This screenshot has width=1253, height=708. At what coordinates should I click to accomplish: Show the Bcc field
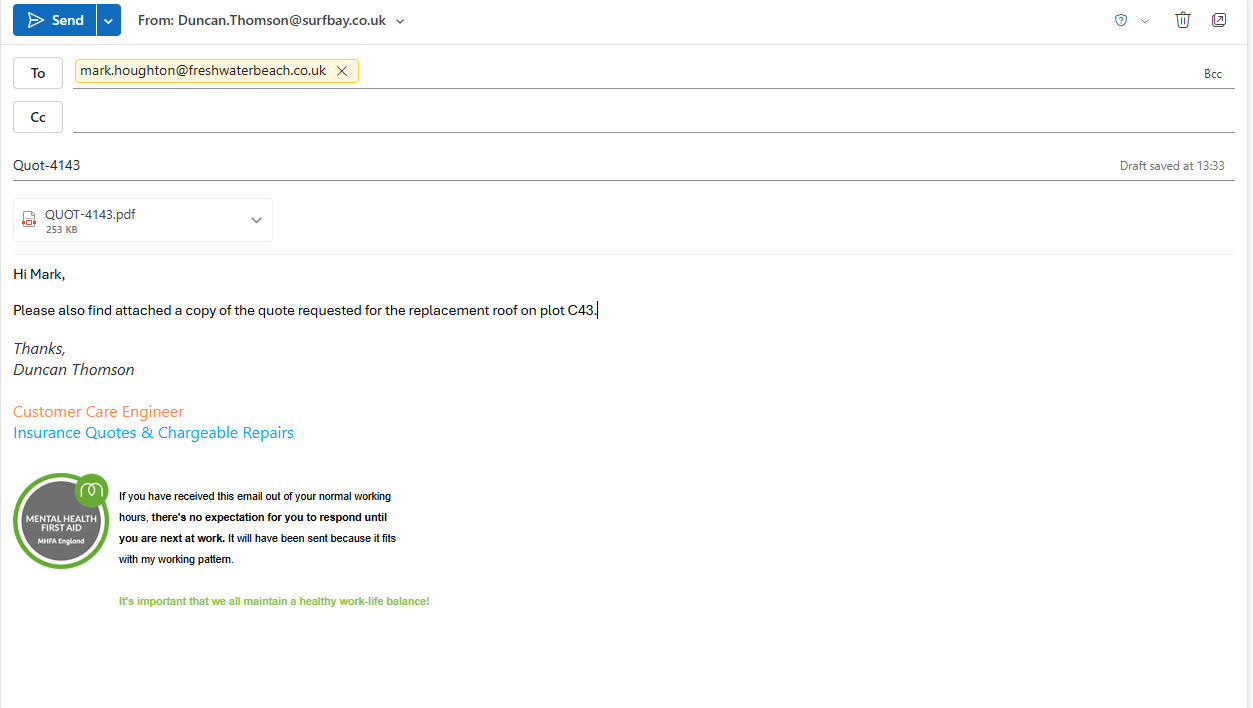point(1212,74)
